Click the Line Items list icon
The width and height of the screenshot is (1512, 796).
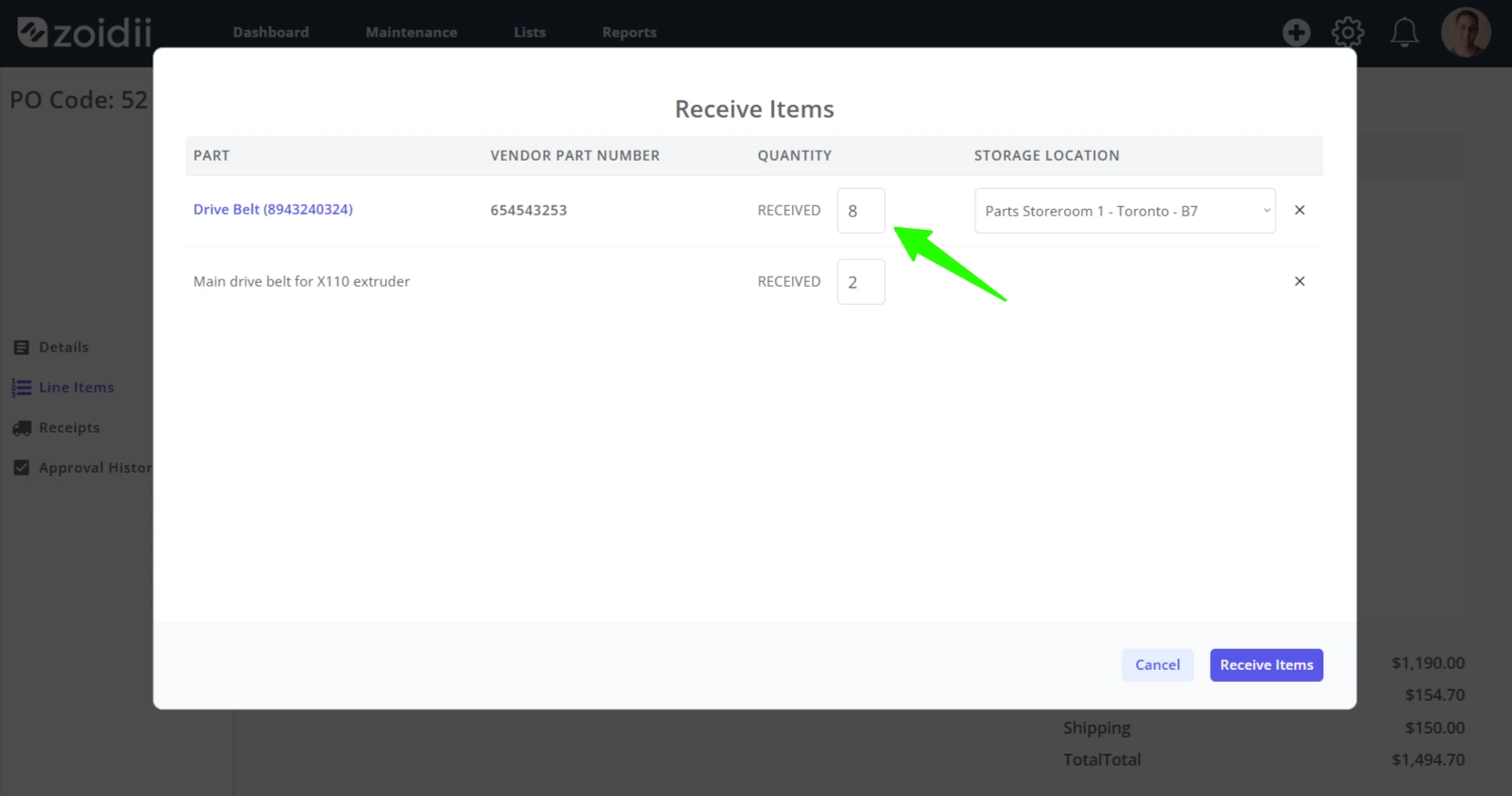tap(21, 388)
